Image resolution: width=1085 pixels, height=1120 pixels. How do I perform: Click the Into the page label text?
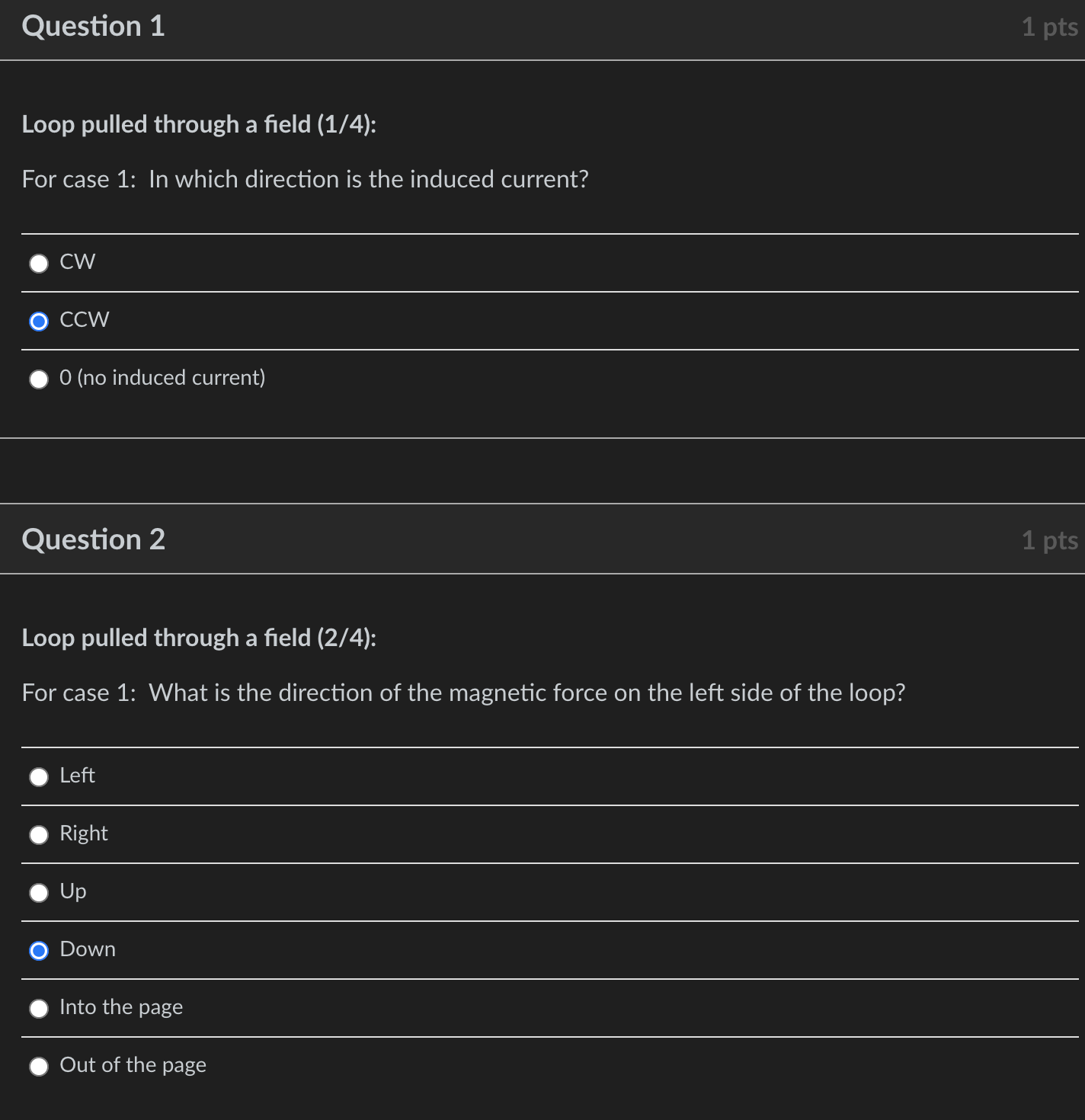click(x=121, y=1006)
